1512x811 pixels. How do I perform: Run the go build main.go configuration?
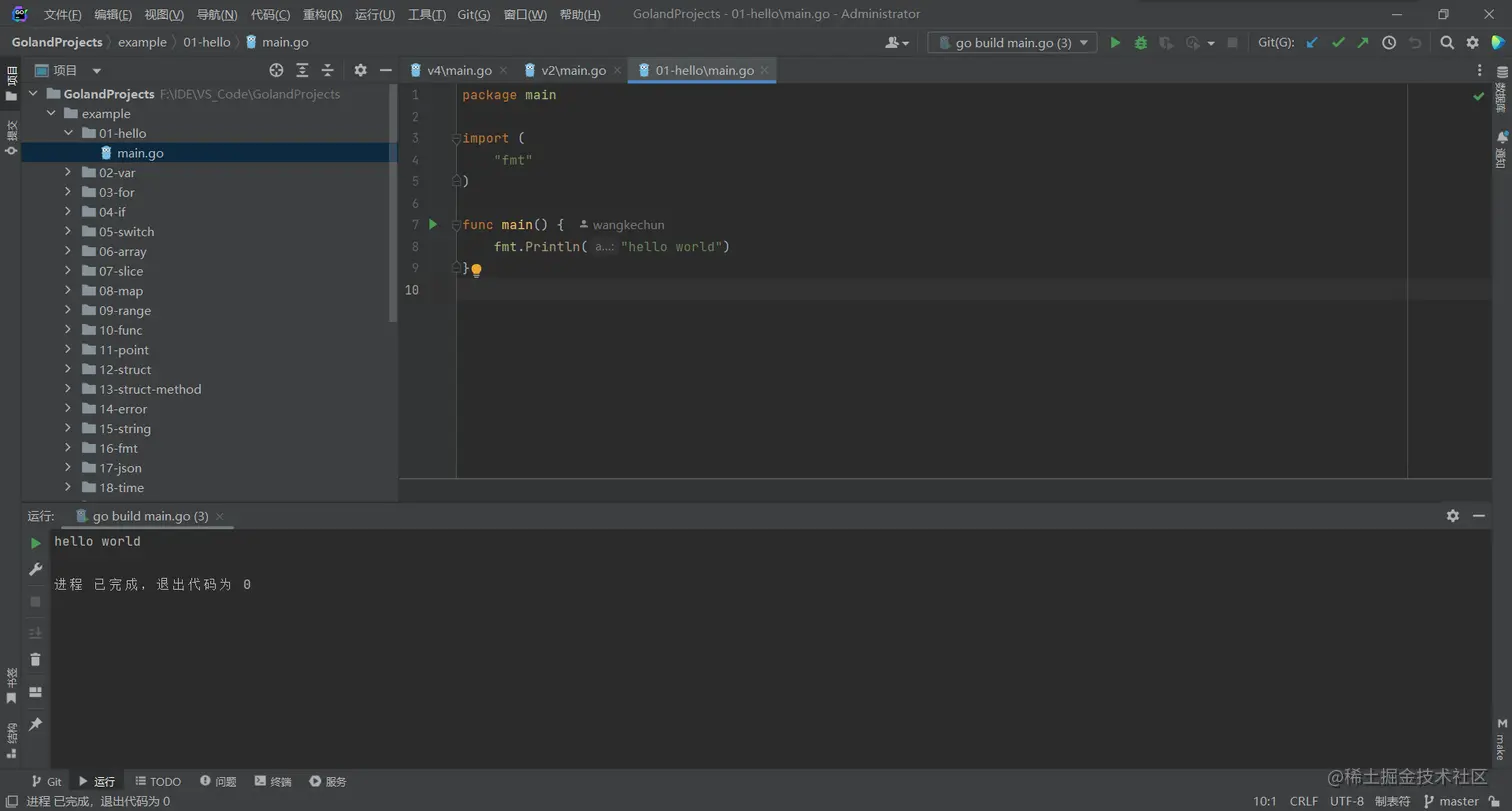click(1115, 43)
